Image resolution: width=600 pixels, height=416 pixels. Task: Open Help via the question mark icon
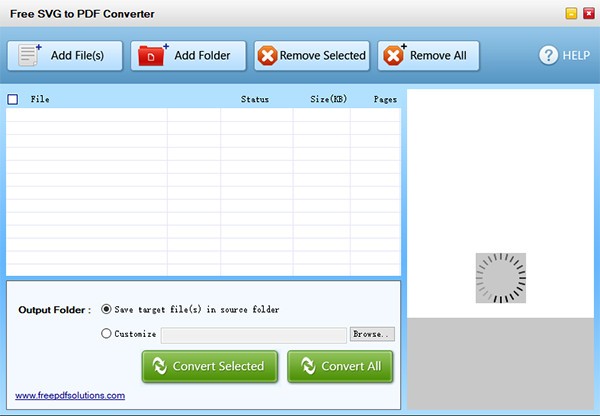point(548,55)
